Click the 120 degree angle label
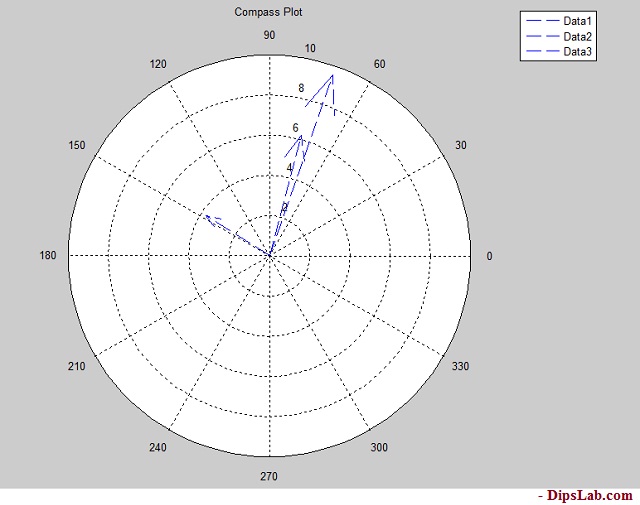 (158, 65)
